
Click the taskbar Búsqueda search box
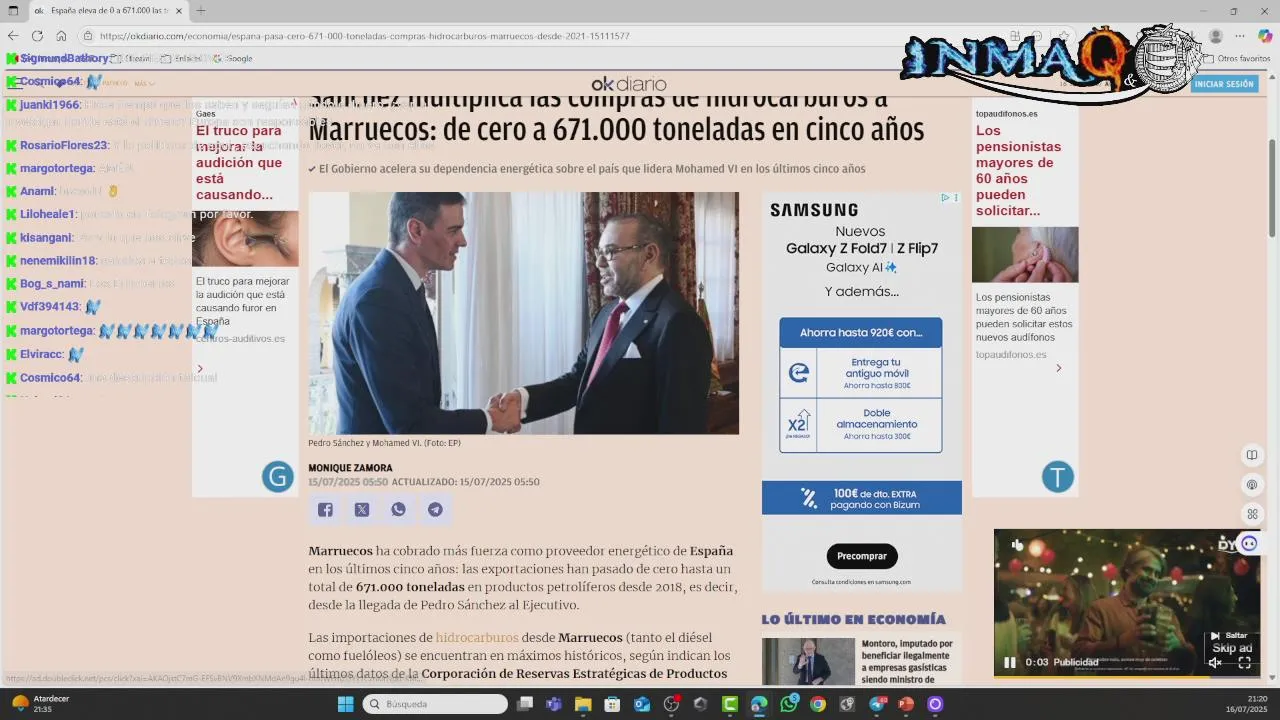(x=435, y=704)
